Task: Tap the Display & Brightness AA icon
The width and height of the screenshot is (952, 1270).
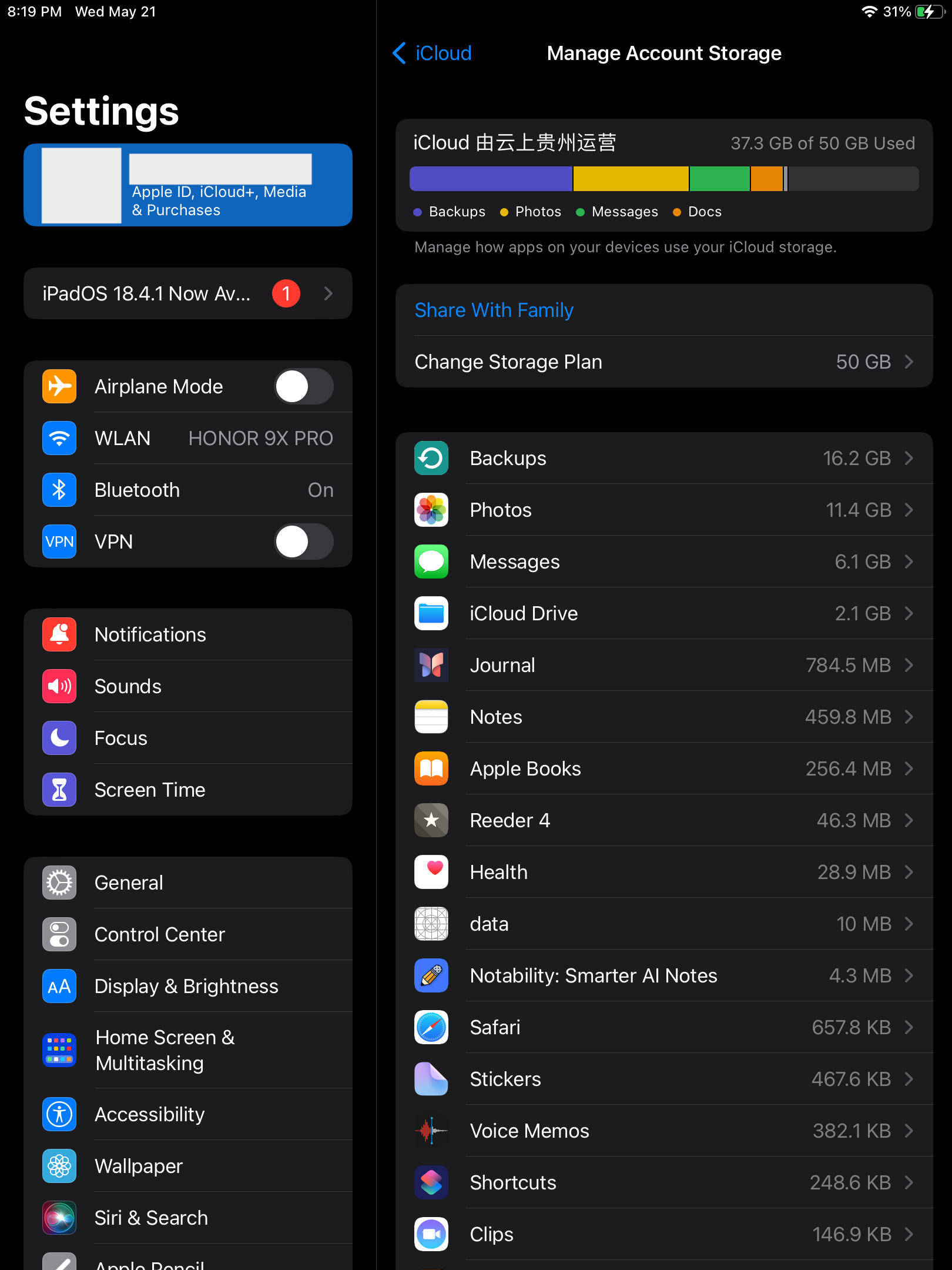Action: pyautogui.click(x=59, y=986)
